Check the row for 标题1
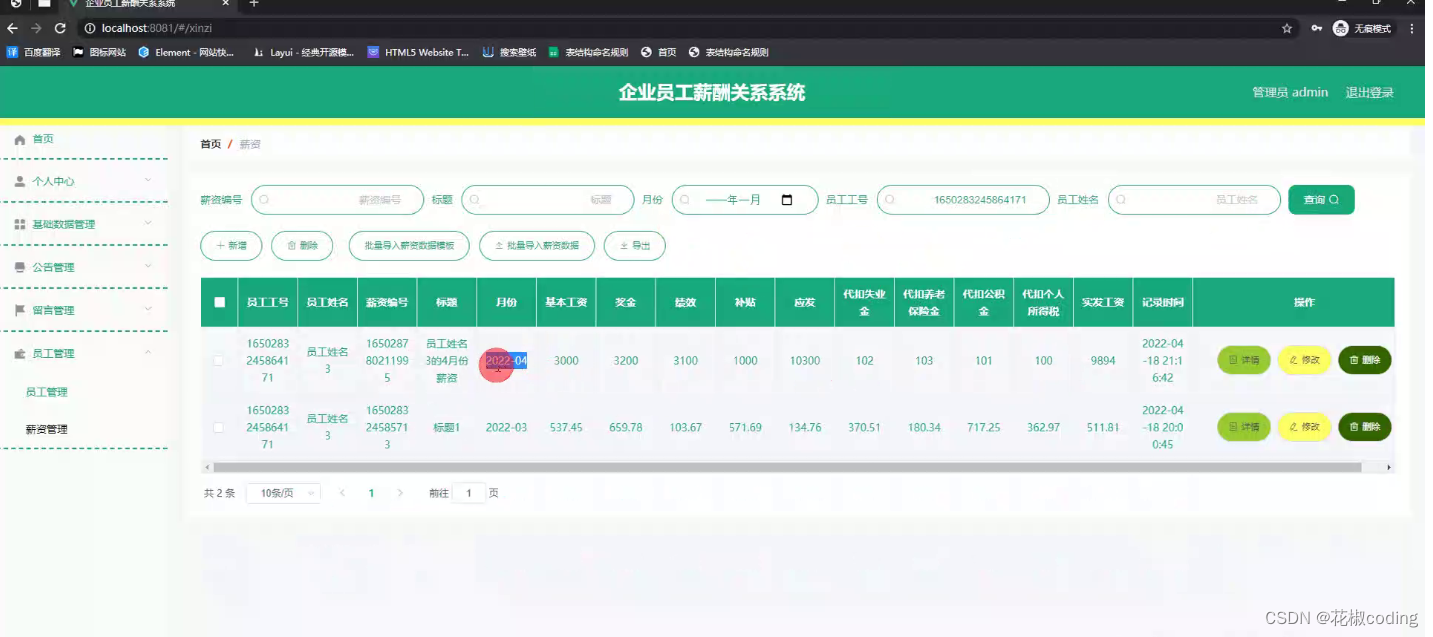 pos(219,427)
